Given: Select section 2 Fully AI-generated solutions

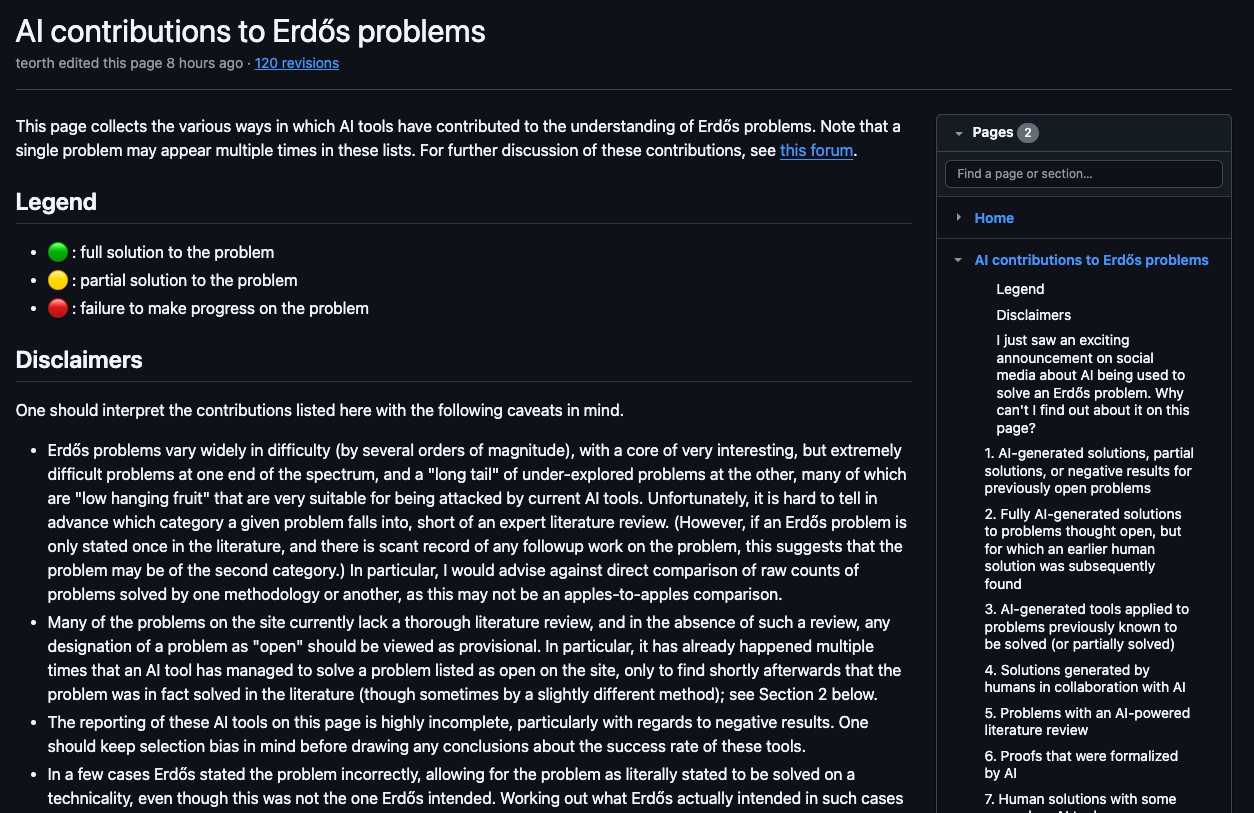Looking at the screenshot, I should point(1083,549).
